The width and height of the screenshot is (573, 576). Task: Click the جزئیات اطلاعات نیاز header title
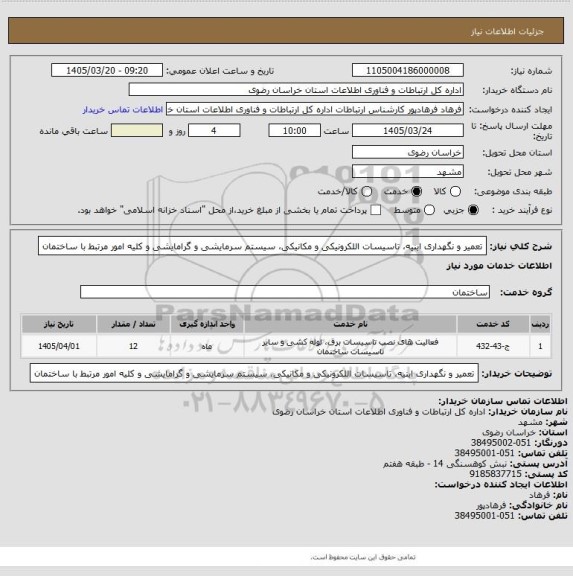tap(507, 32)
